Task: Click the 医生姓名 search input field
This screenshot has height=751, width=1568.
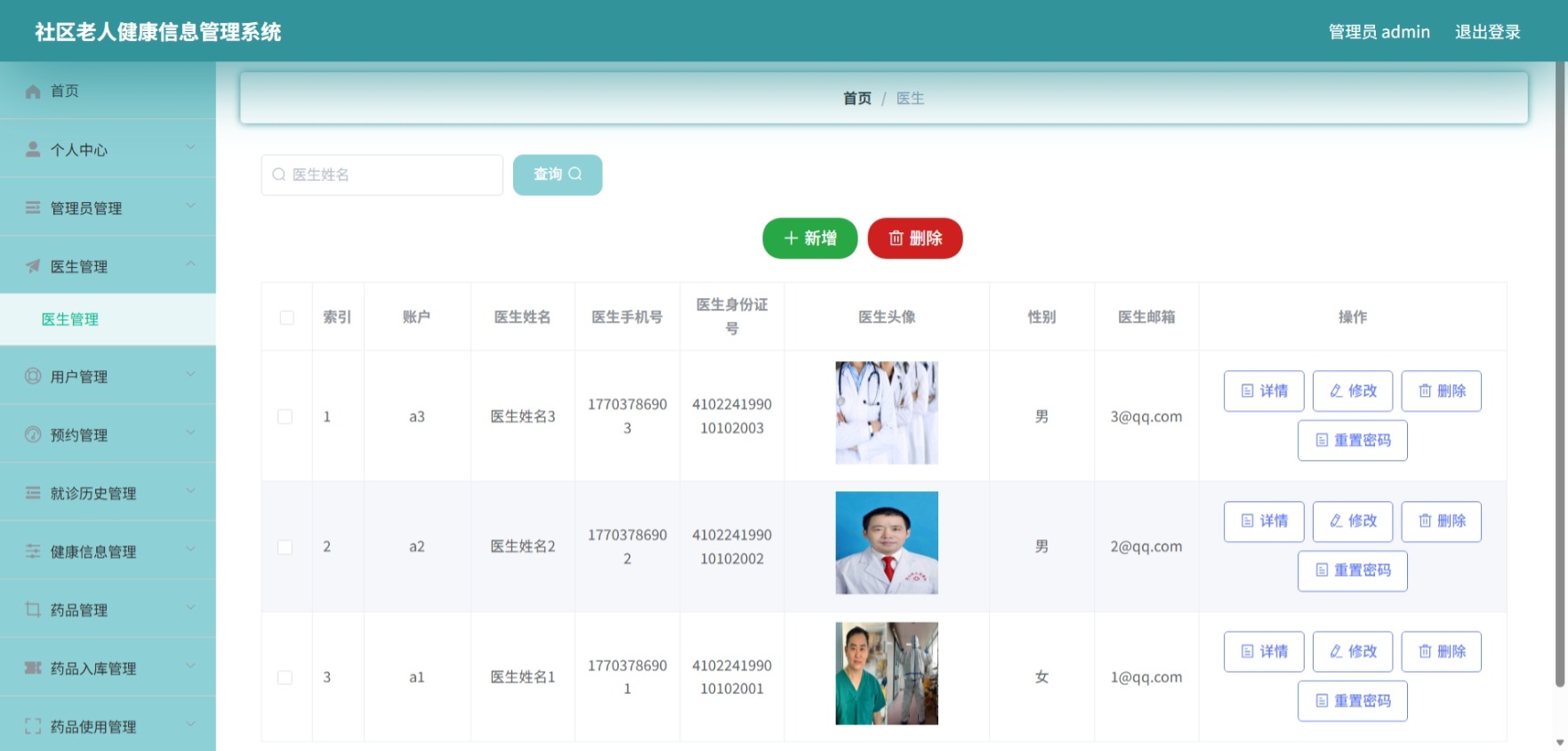Action: (x=382, y=174)
